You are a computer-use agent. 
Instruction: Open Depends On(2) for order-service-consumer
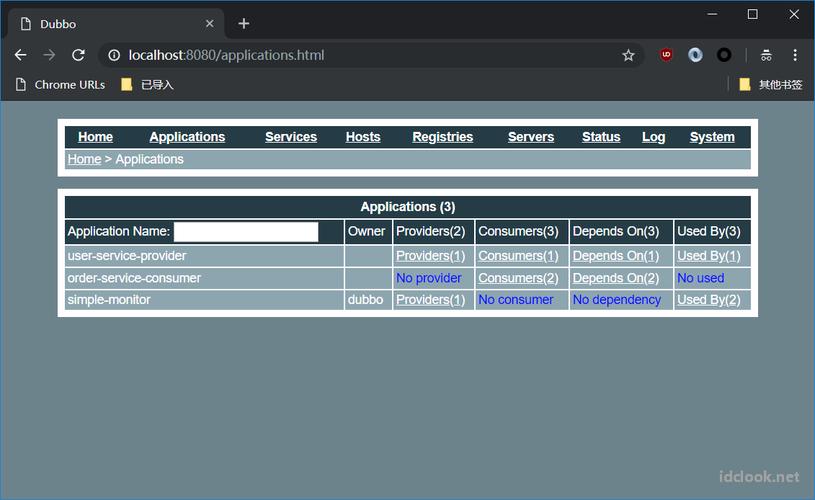[x=615, y=278]
